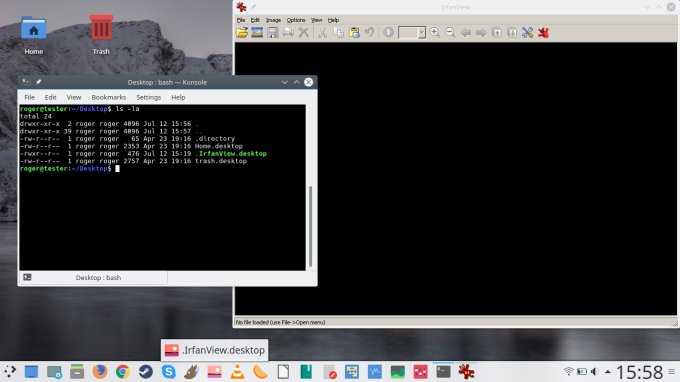Launch VLC cone icon from taskbar
The height and width of the screenshot is (382, 680).
click(237, 372)
